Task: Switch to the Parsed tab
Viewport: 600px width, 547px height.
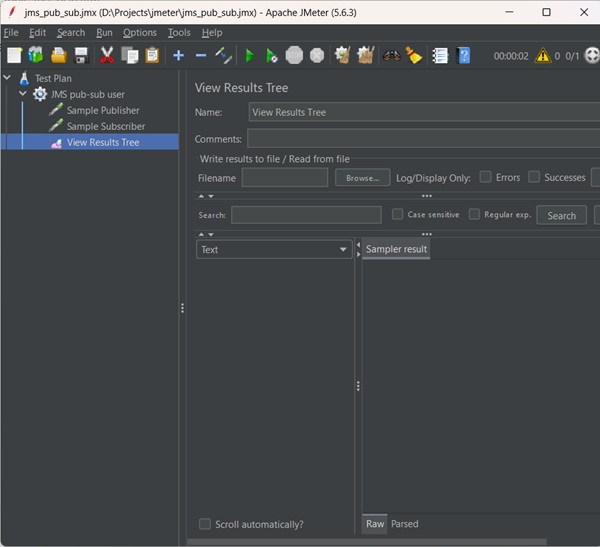Action: pyautogui.click(x=405, y=524)
